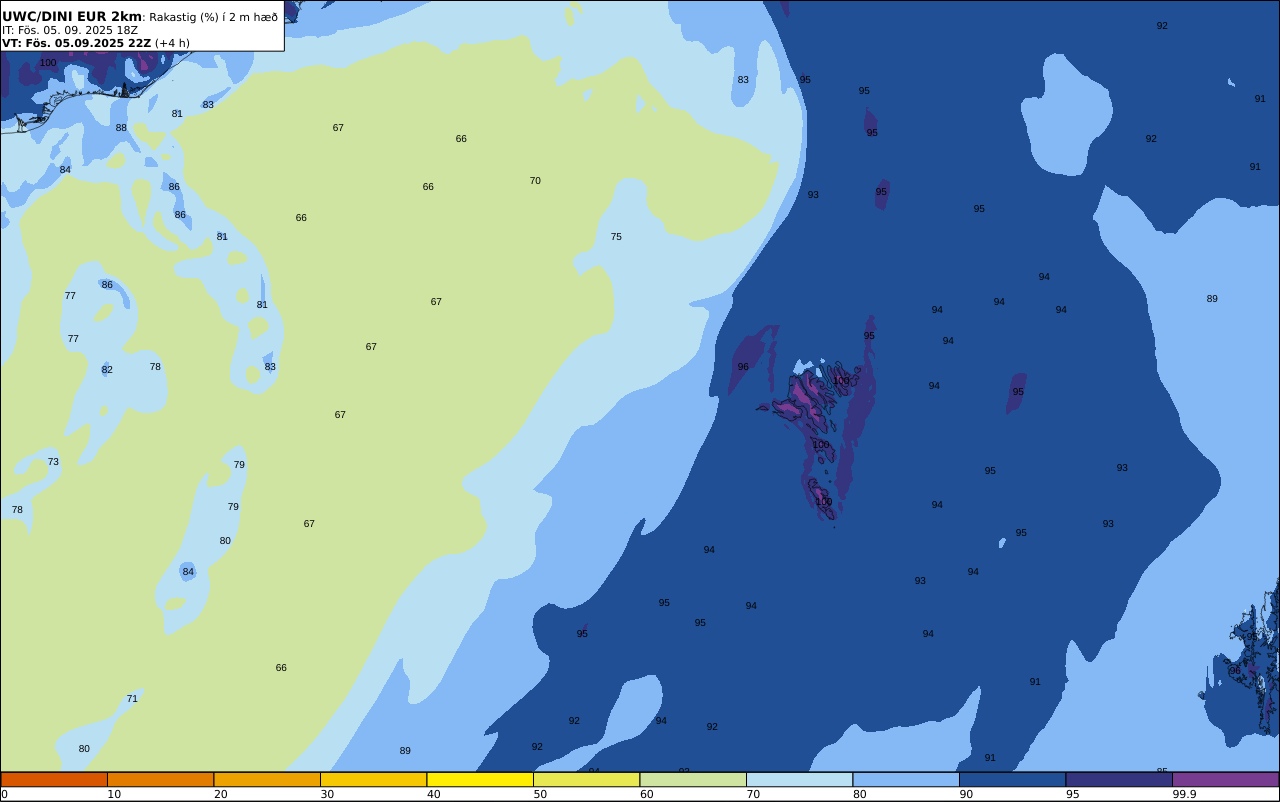Click the legend tick label '60'
Viewport: 1280px width, 802px height.
pos(647,794)
